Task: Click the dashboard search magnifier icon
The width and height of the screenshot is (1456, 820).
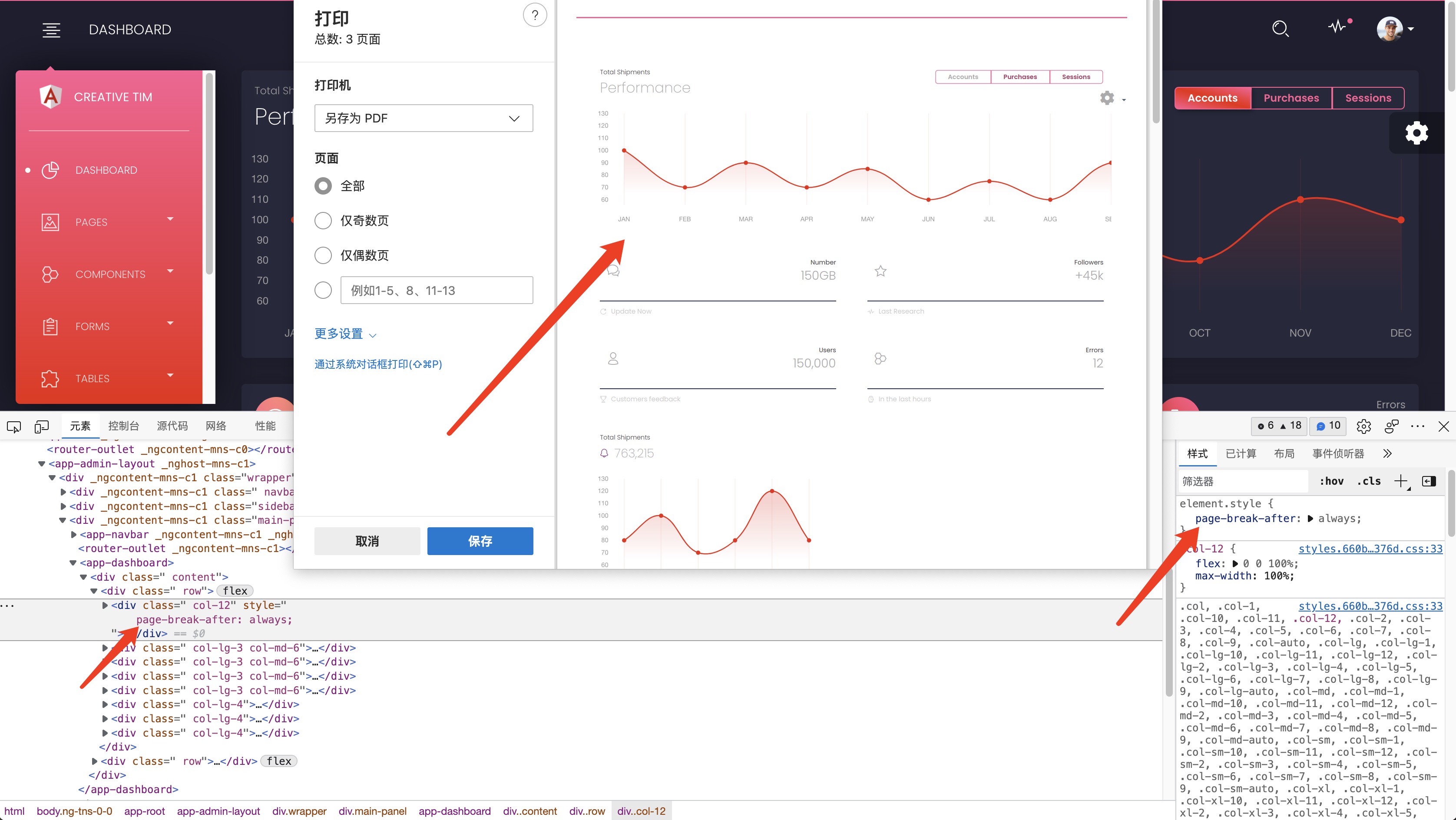Action: tap(1280, 29)
